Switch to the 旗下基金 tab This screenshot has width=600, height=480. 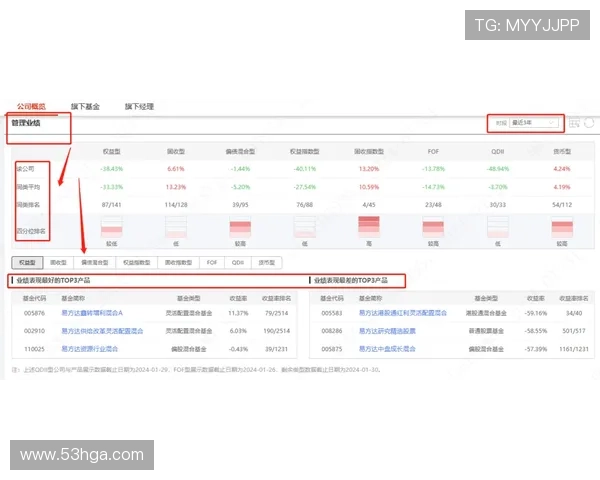pyautogui.click(x=85, y=107)
